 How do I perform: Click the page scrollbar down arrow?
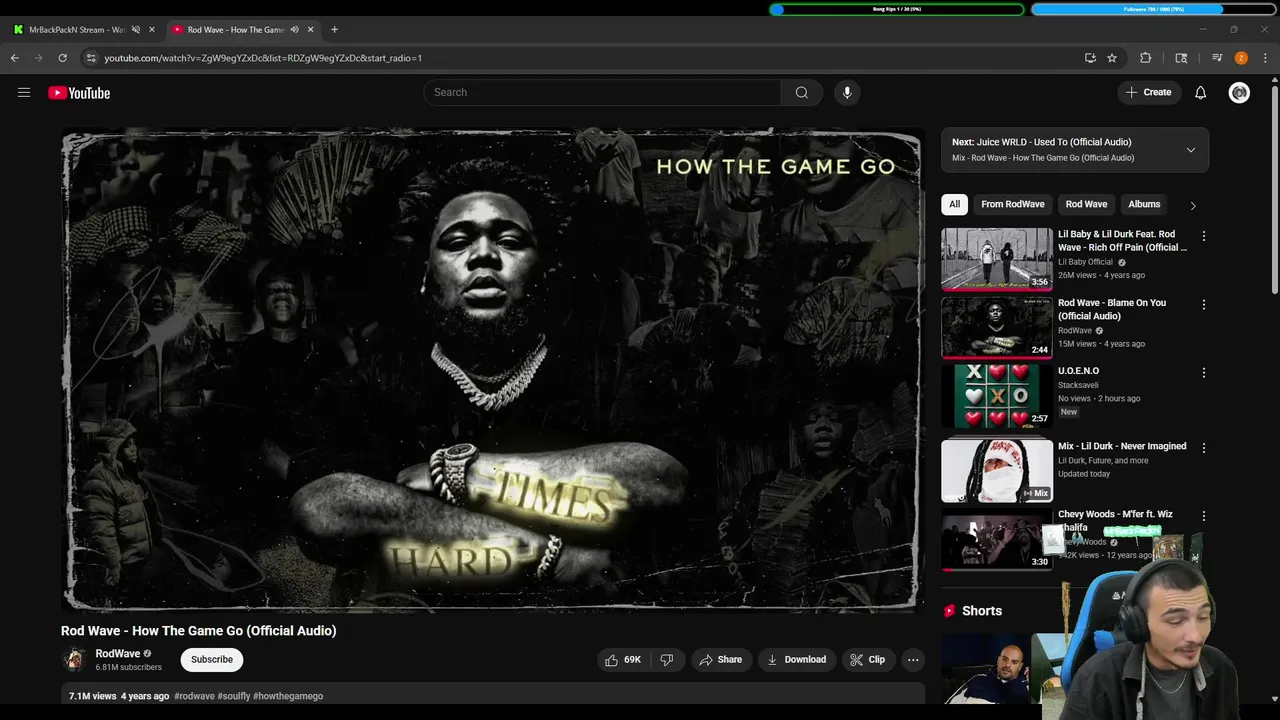(1274, 698)
